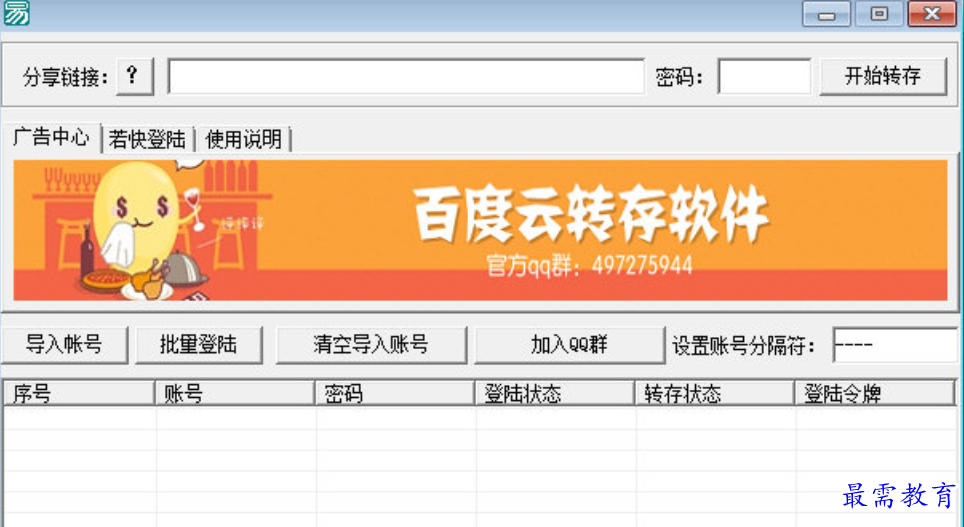Screen dimensions: 964x527
Task: Click the 登陆令牌 column header
Action: pyautogui.click(x=875, y=393)
